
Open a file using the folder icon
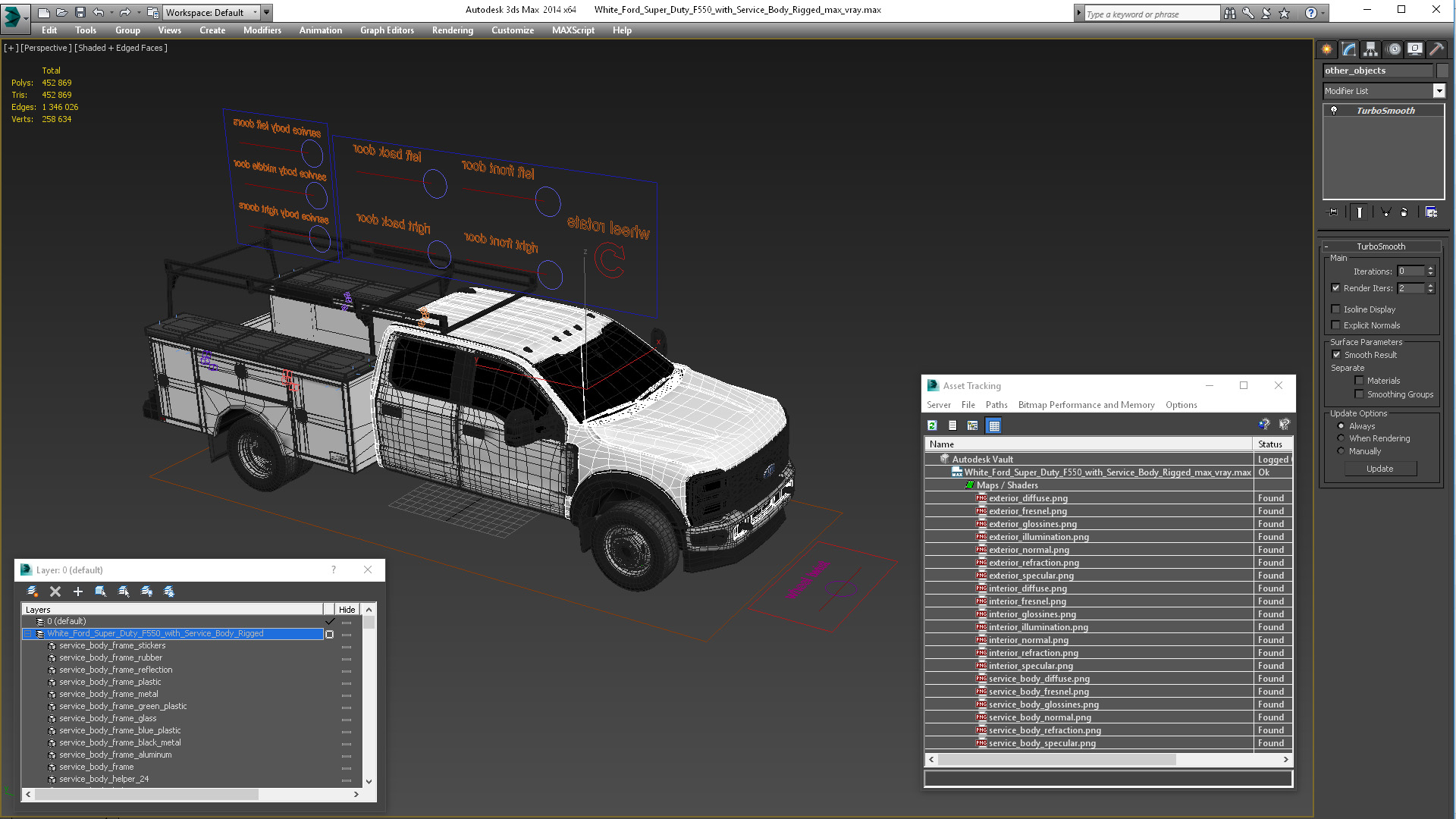click(x=61, y=12)
